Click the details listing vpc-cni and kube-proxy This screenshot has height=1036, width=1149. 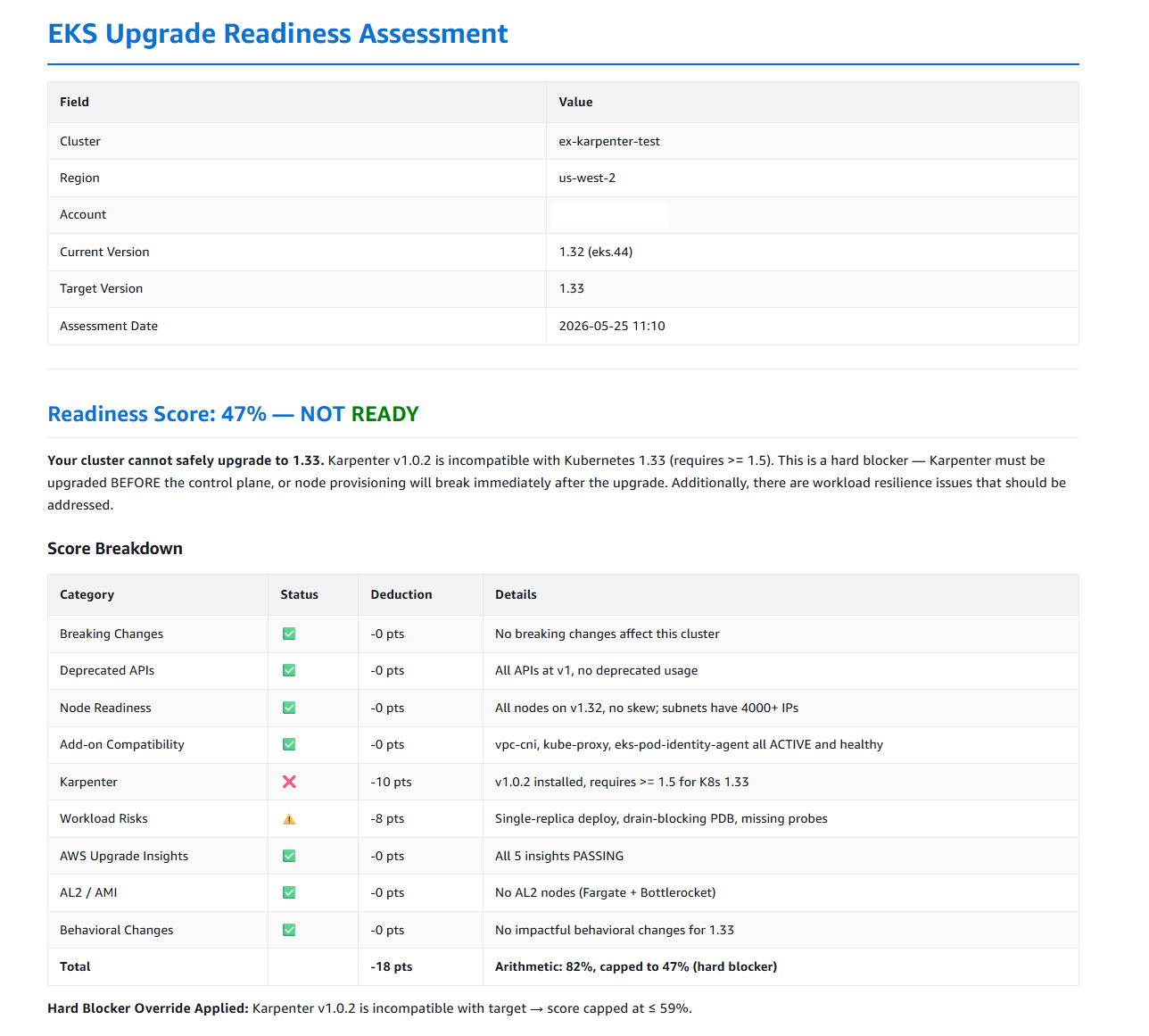tap(689, 744)
